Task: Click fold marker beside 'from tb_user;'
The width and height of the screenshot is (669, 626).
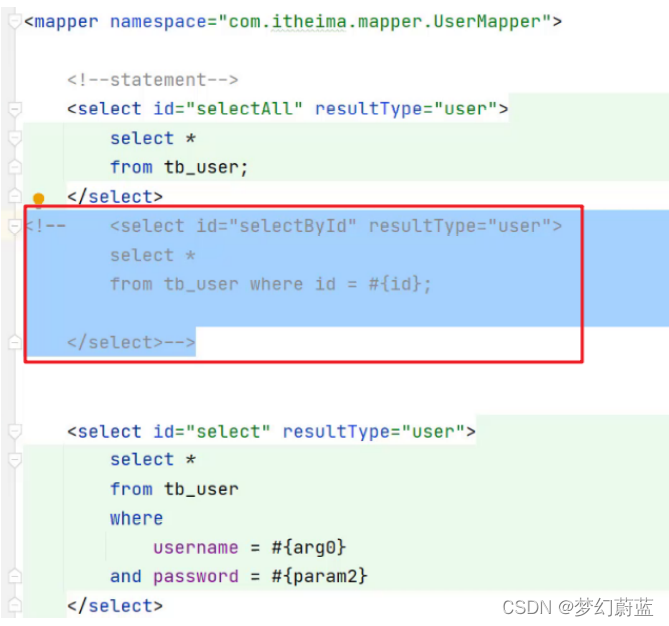Action: tap(15, 167)
